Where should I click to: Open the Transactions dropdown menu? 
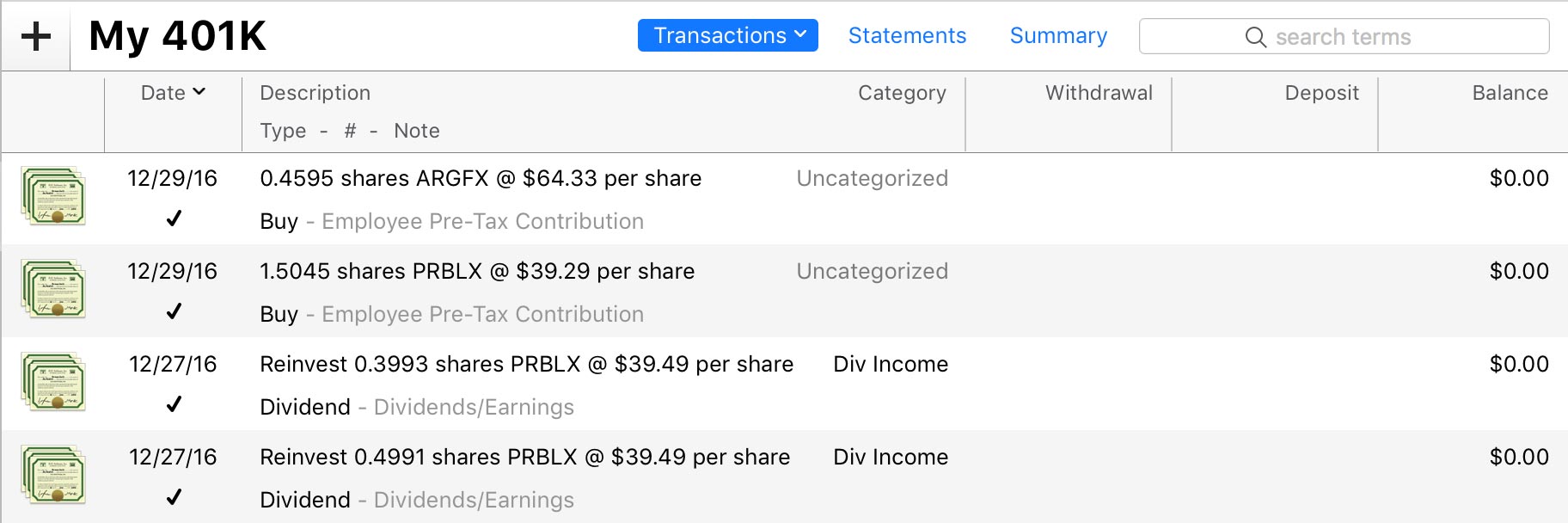tap(727, 35)
